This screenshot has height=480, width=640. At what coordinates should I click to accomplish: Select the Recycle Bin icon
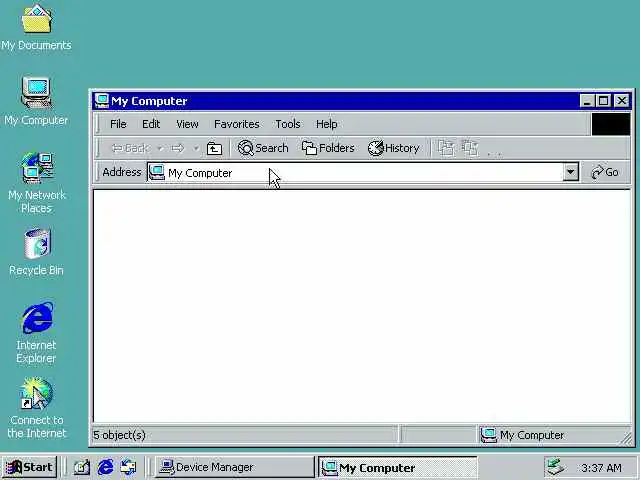pyautogui.click(x=36, y=252)
